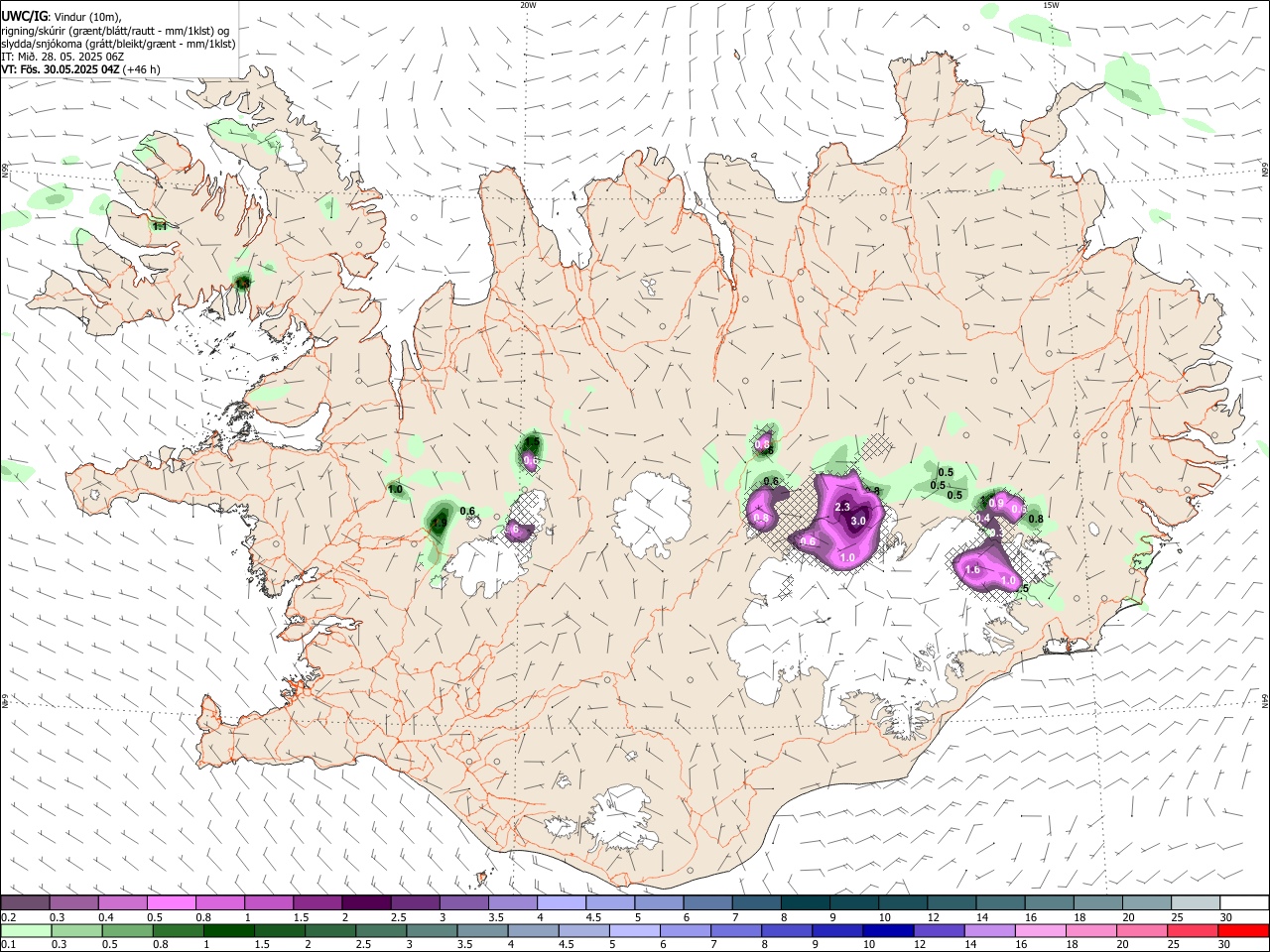This screenshot has height=952, width=1270.
Task: Click the black '1.0' rain value in west Iceland
Action: coord(395,490)
